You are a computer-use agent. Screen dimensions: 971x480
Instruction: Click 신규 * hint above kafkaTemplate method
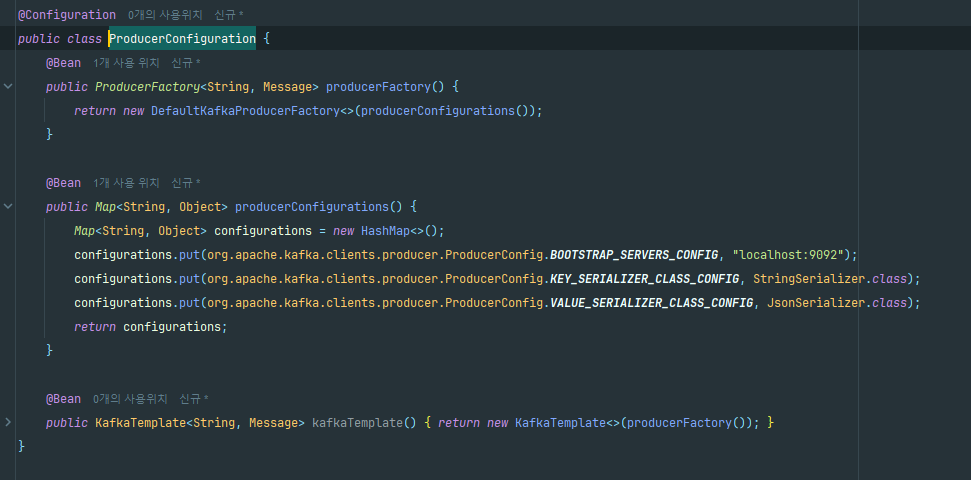pos(194,399)
